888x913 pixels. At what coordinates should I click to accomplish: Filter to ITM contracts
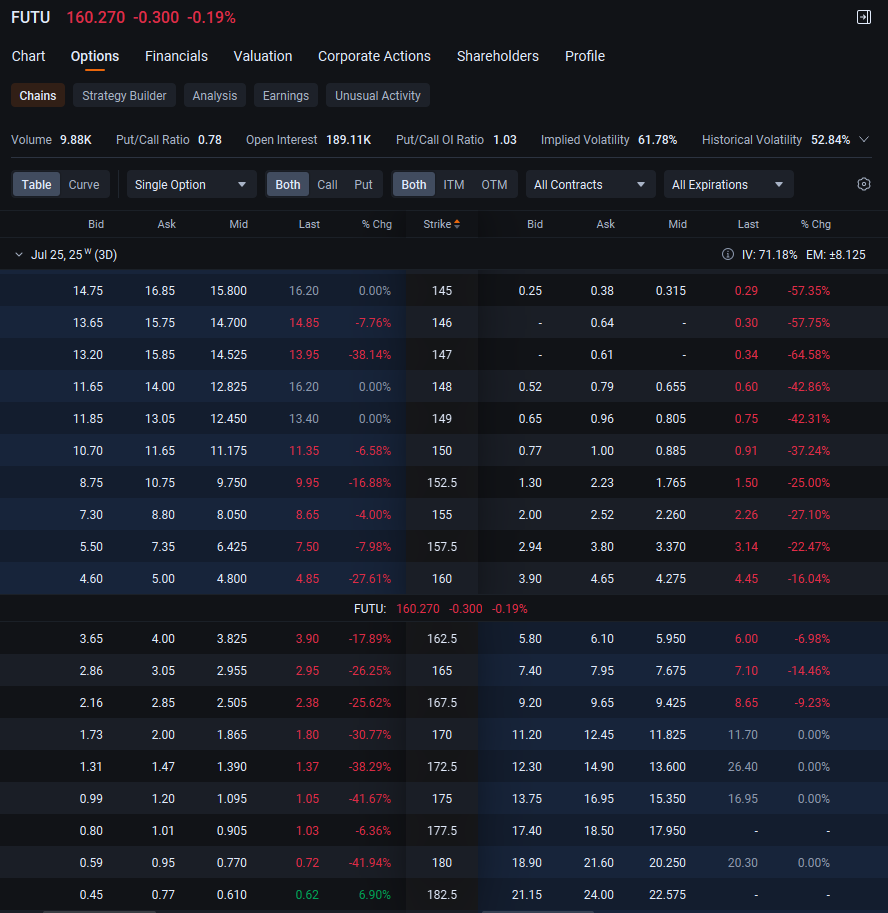coord(454,185)
